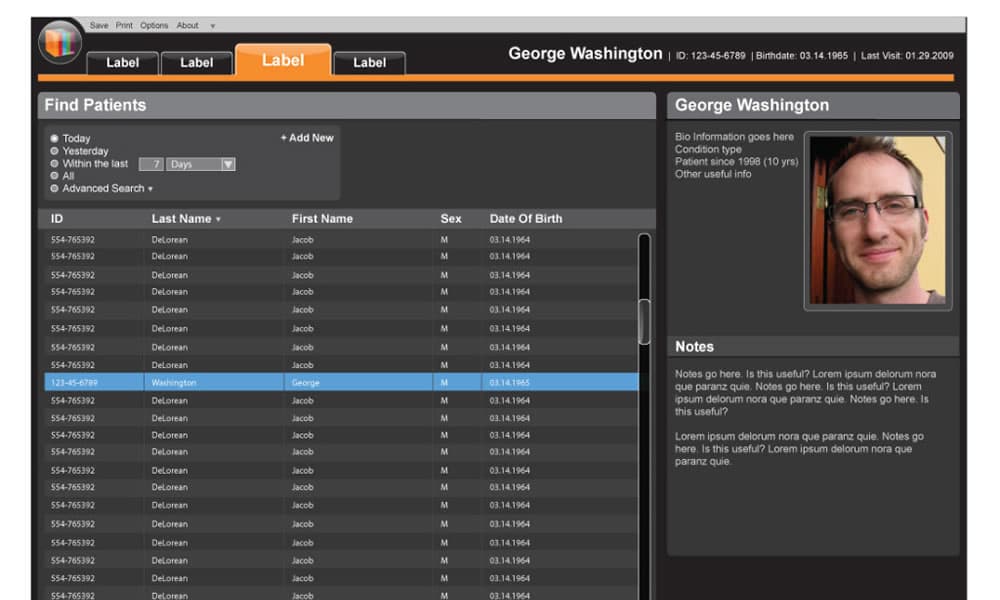Open the About menu
The width and height of the screenshot is (1000, 600).
(x=187, y=25)
